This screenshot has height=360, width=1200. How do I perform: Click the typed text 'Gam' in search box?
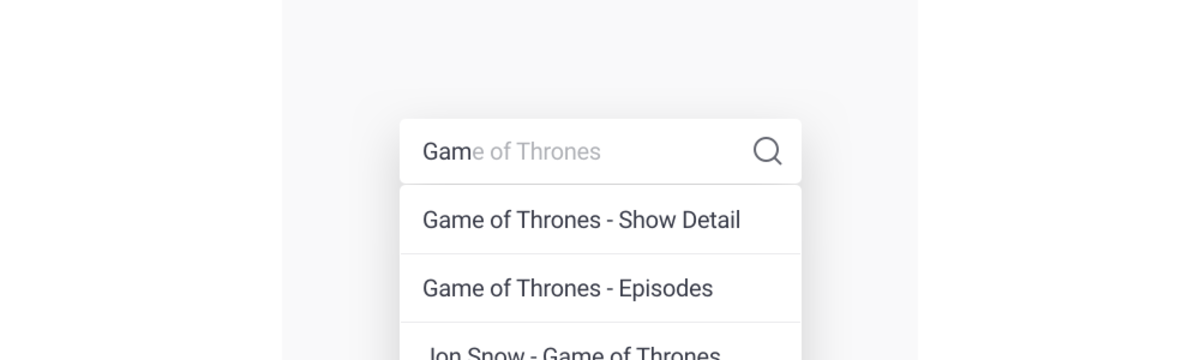(447, 151)
